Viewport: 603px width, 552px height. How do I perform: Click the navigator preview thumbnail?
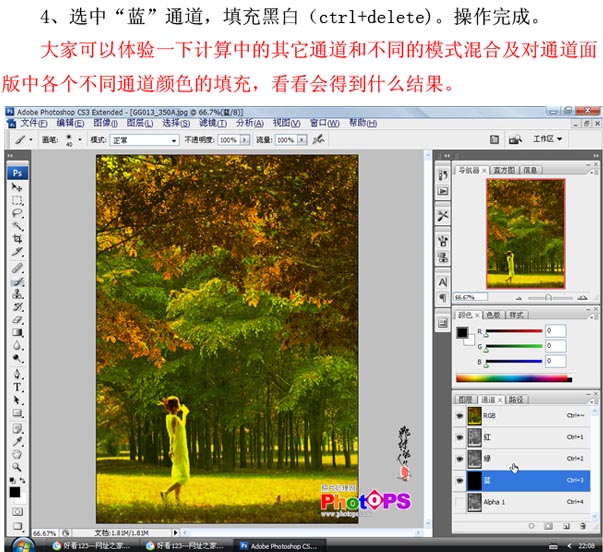coord(526,233)
